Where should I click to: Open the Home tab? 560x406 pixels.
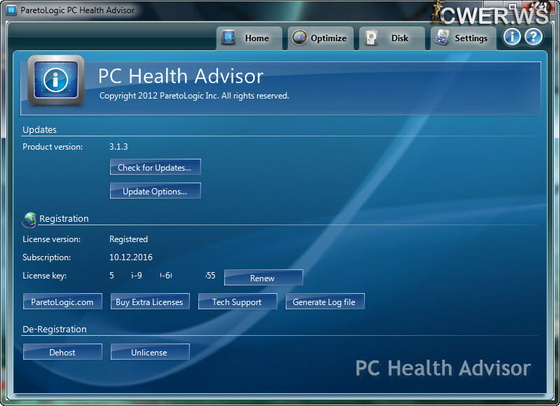point(249,38)
